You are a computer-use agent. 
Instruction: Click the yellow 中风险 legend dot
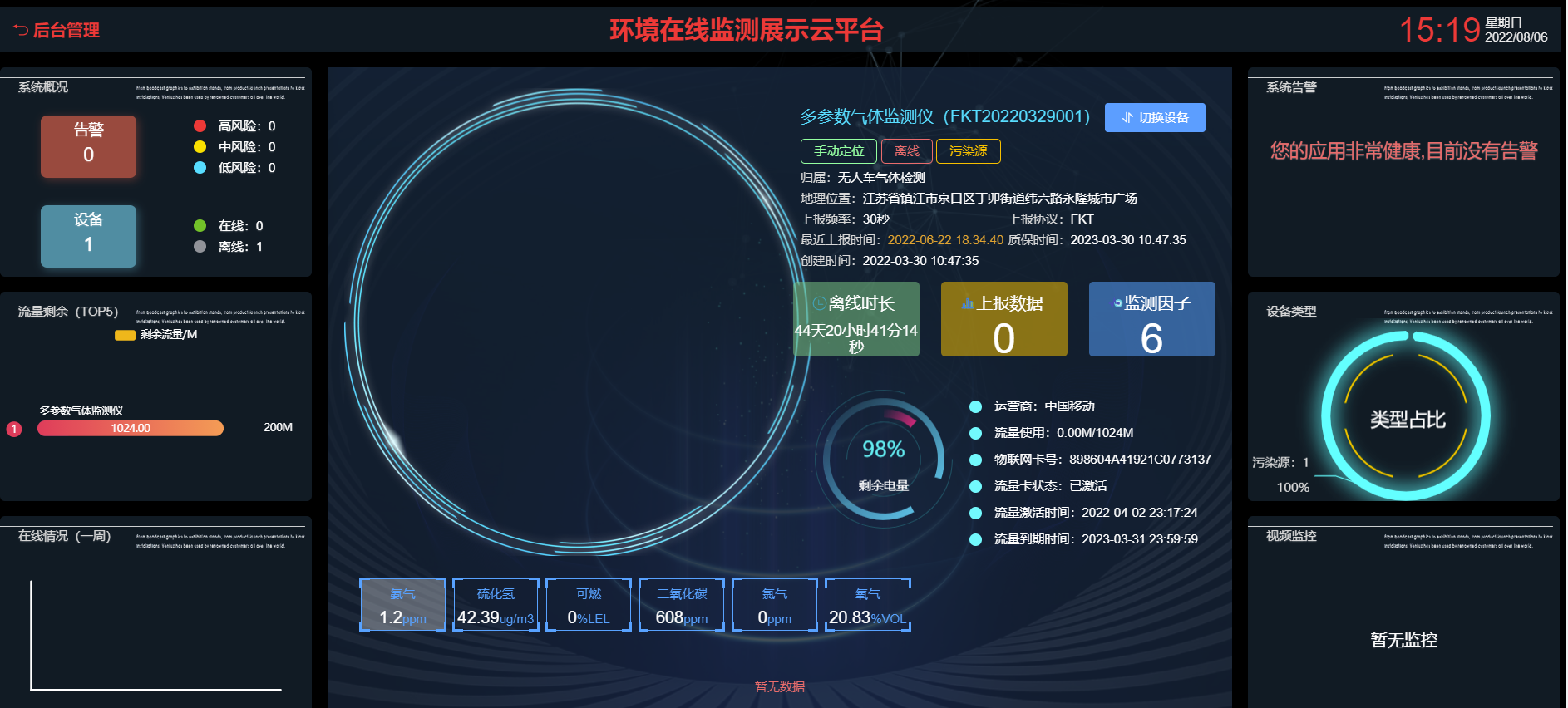click(x=200, y=147)
